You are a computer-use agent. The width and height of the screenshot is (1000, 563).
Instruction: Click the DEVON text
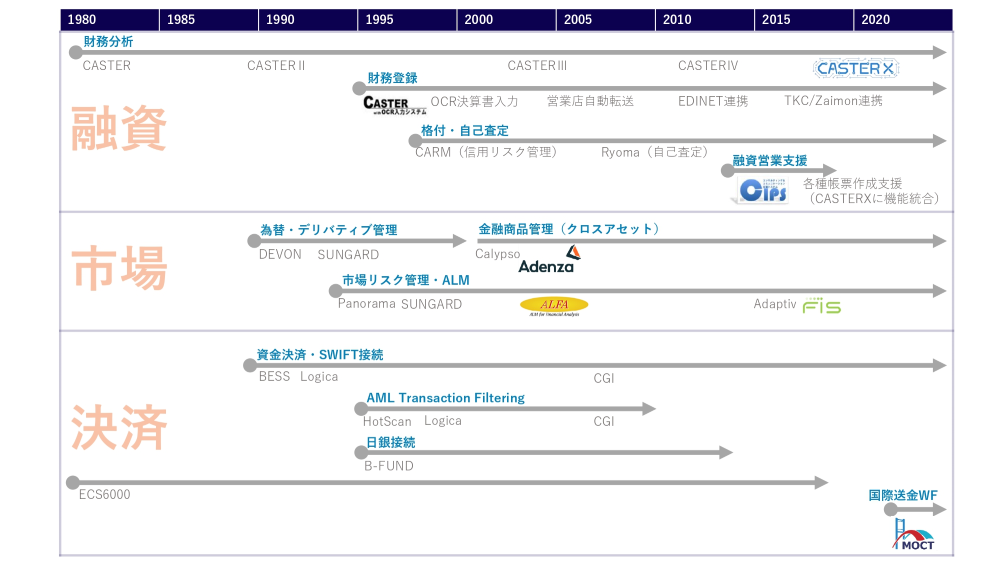pyautogui.click(x=280, y=254)
